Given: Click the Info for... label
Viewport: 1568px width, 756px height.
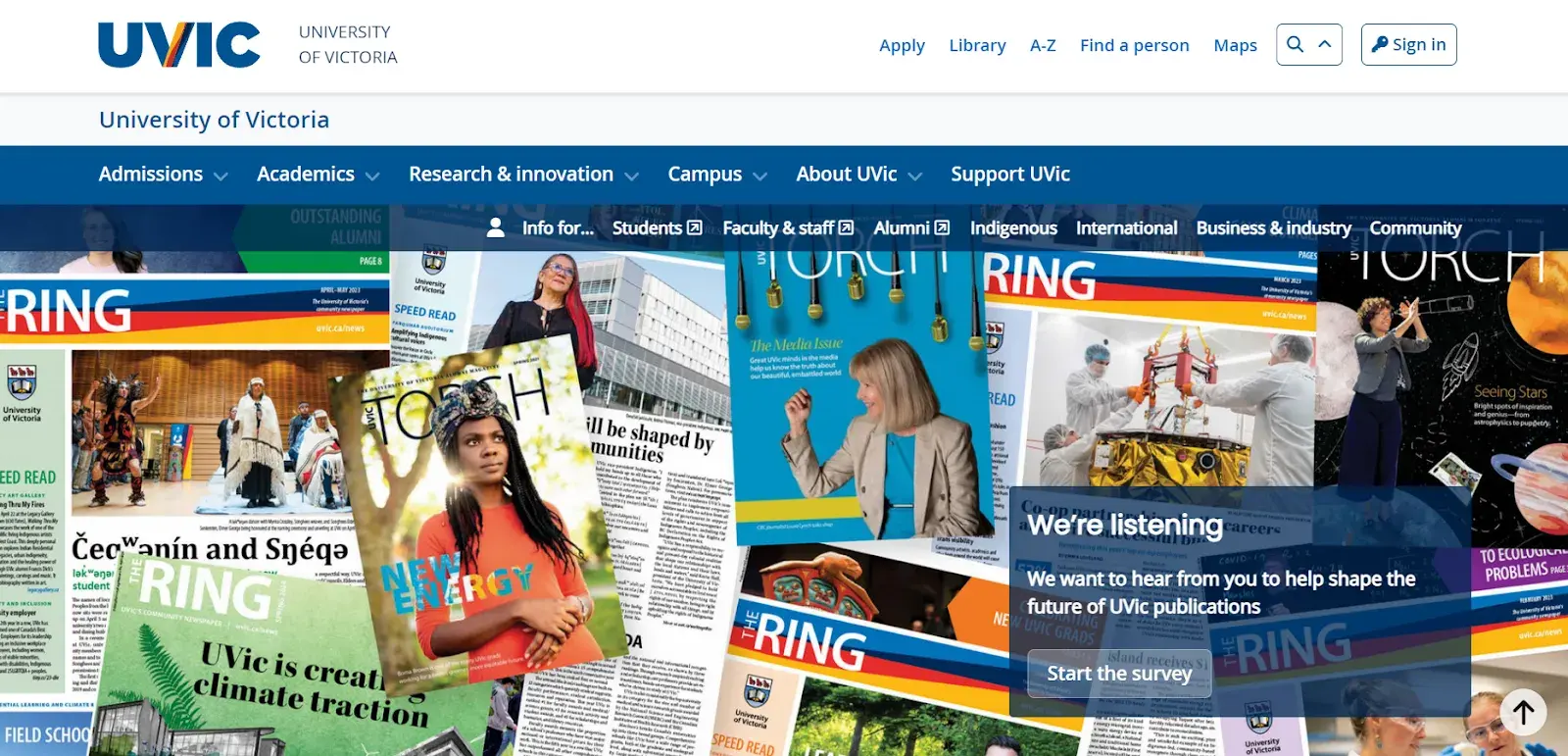Looking at the screenshot, I should [558, 227].
